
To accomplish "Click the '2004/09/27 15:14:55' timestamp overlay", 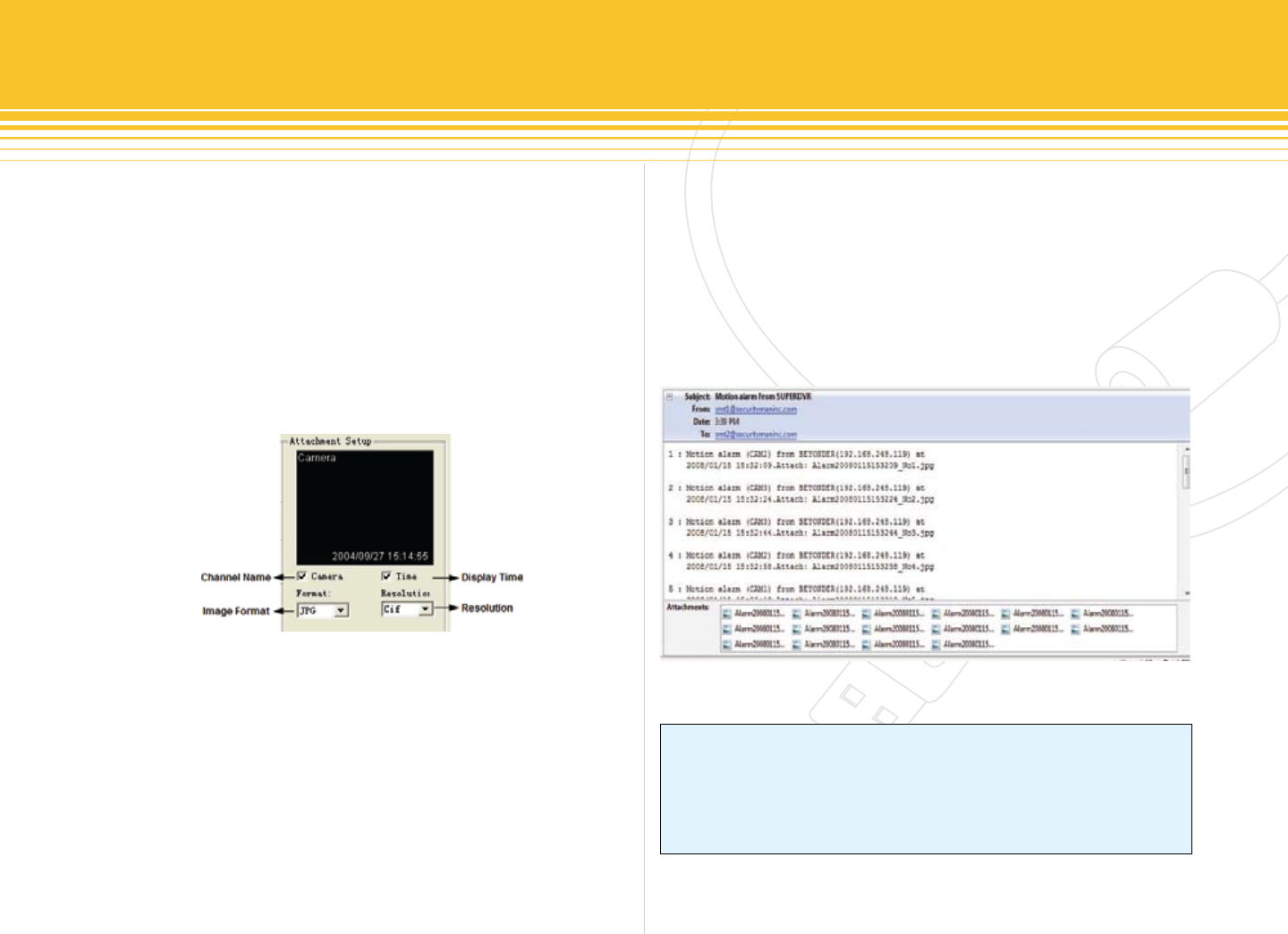I will click(x=380, y=556).
